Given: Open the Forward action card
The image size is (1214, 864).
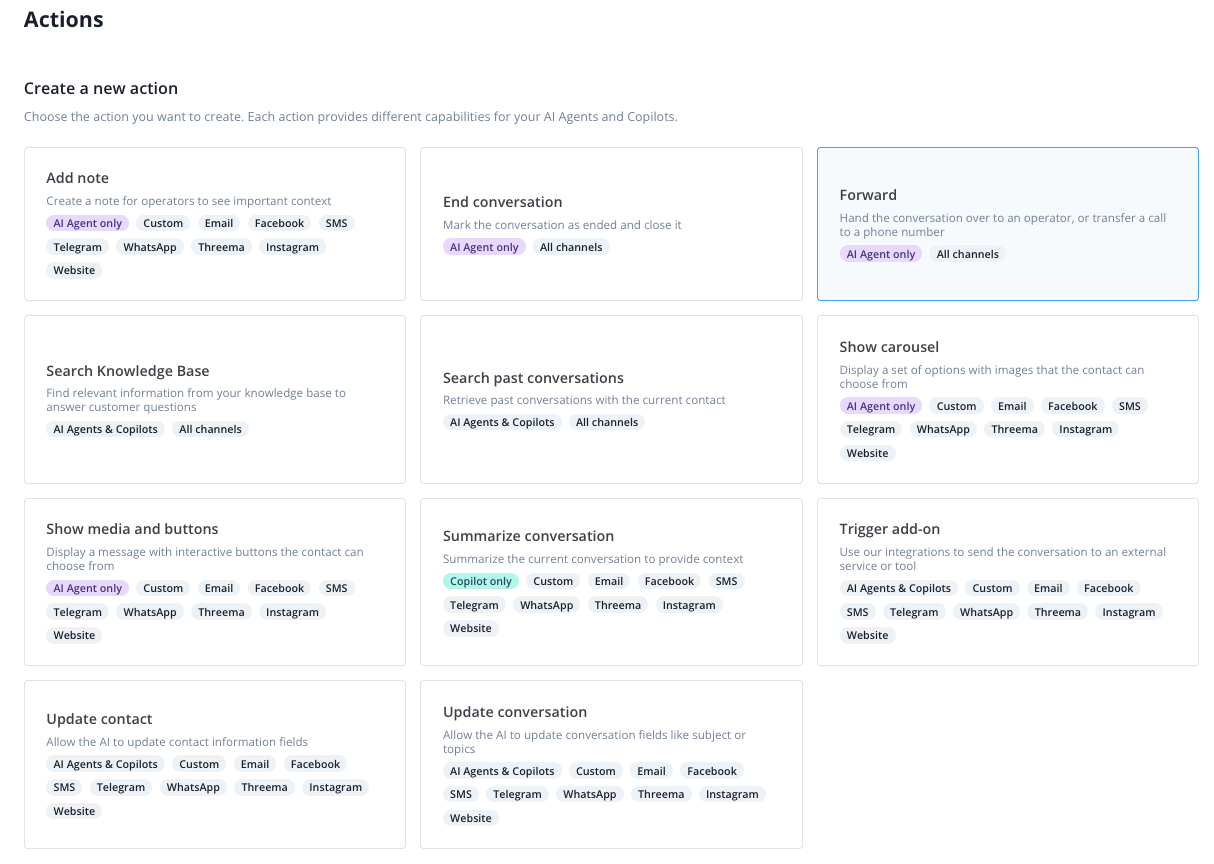Looking at the screenshot, I should point(1008,224).
